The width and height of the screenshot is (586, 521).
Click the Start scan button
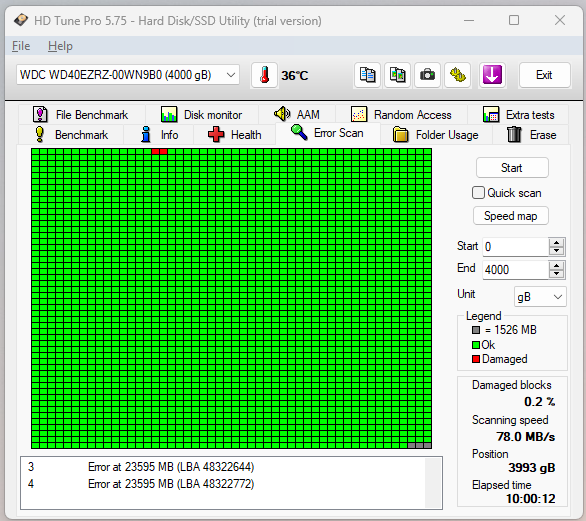[x=512, y=168]
